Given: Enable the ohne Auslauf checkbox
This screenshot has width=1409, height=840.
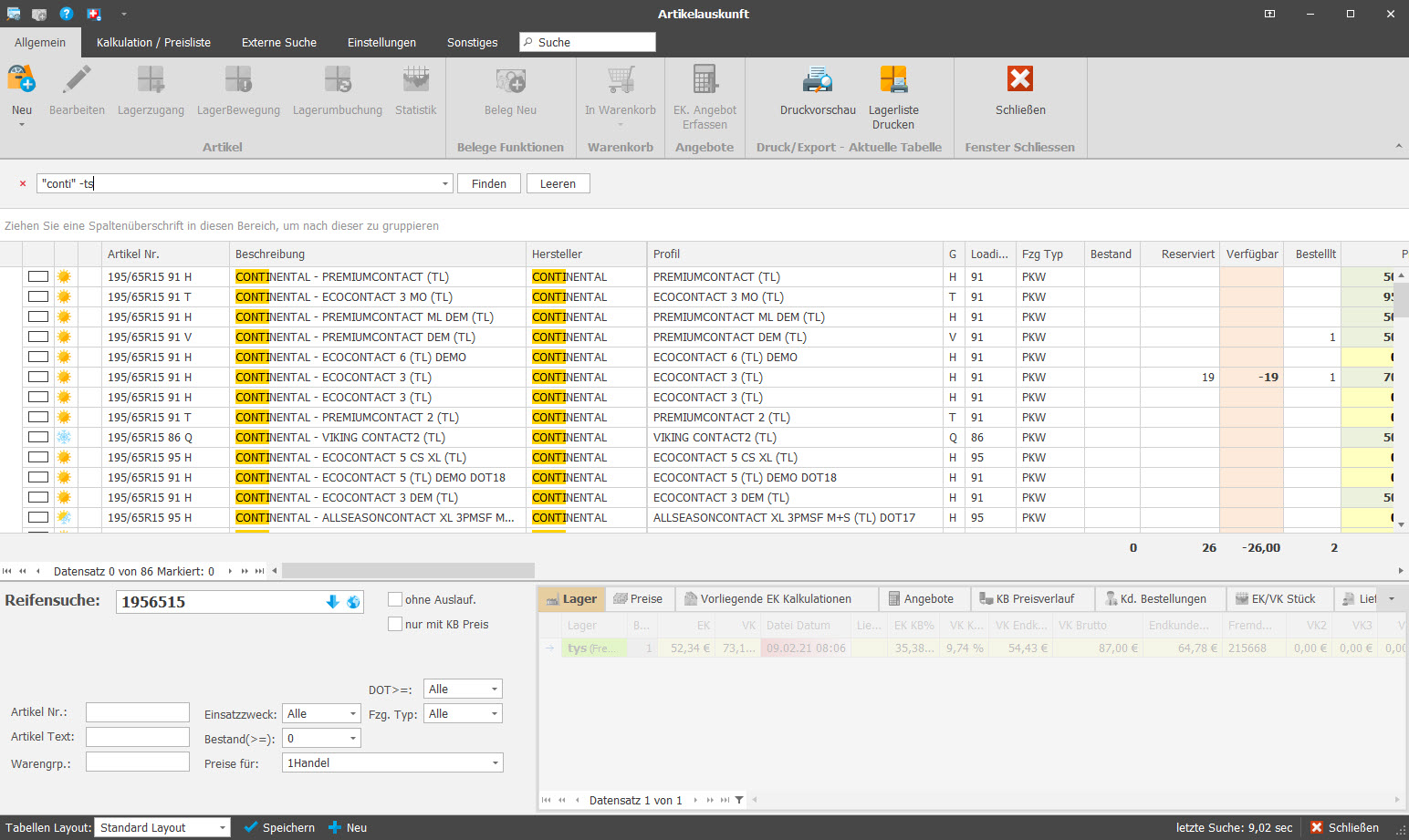Looking at the screenshot, I should (395, 599).
